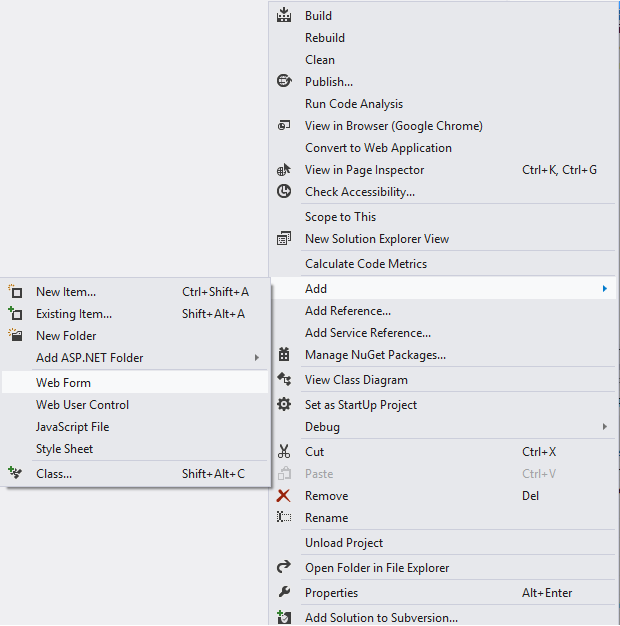
Task: Click the red Remove X icon
Action: coord(283,495)
